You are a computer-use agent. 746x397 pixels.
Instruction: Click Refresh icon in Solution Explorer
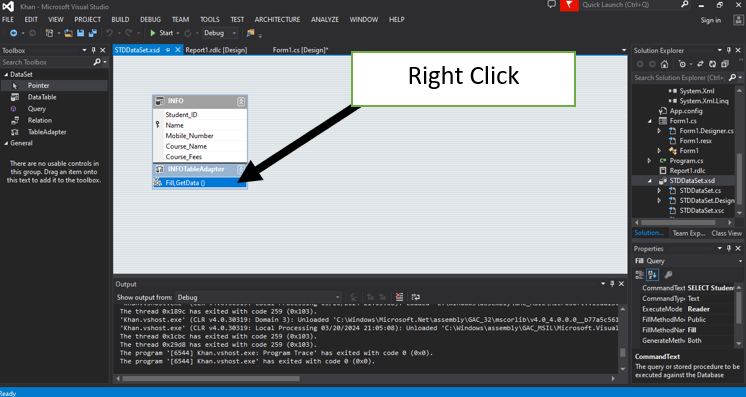point(712,64)
